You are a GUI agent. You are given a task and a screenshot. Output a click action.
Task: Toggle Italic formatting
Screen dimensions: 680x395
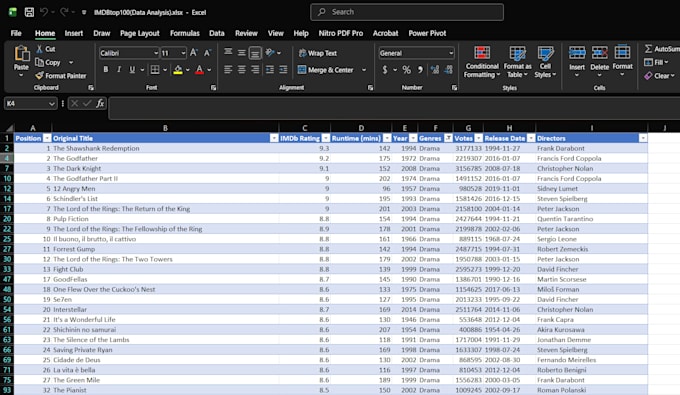(x=119, y=69)
